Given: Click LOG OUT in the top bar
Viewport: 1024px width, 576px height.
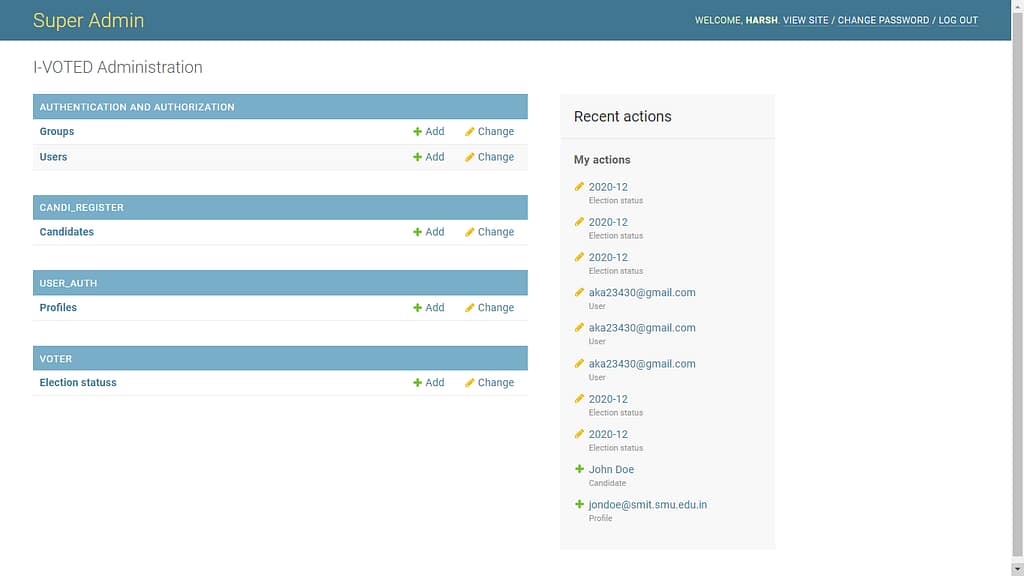Looking at the screenshot, I should click(958, 20).
